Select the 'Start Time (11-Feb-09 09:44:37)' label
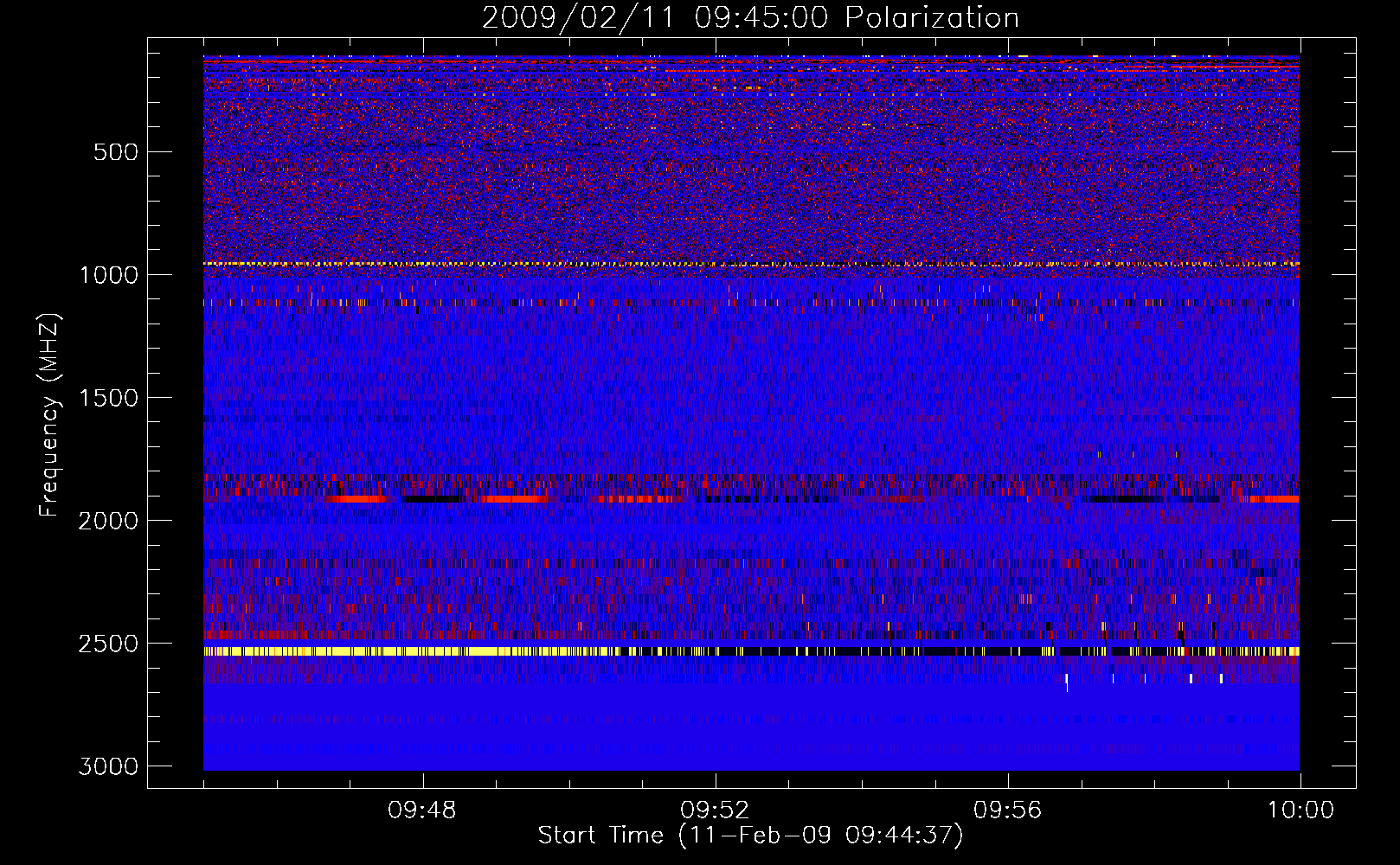This screenshot has width=1400, height=865. click(750, 836)
